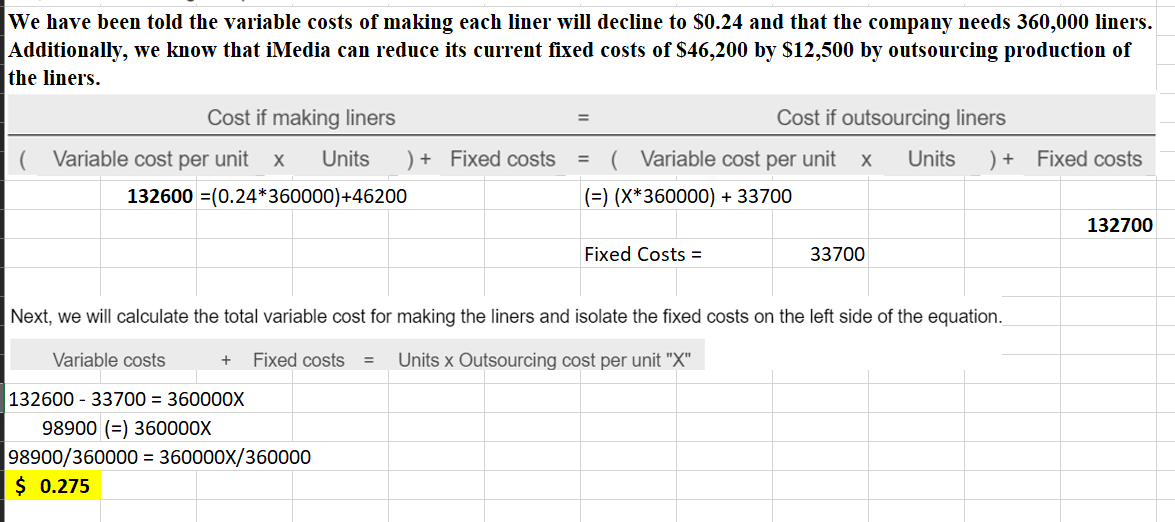1175x522 pixels.
Task: Select the 'Next, we will calculate' instruction text
Action: pos(507,317)
